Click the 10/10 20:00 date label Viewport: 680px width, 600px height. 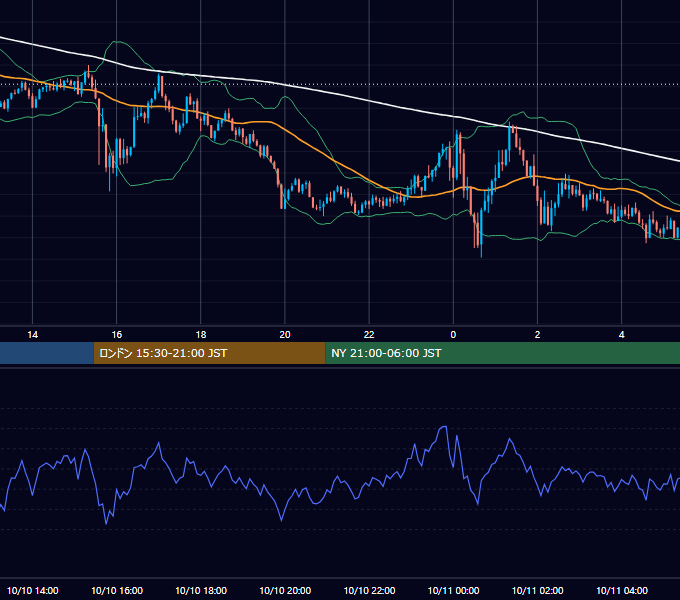[285, 590]
